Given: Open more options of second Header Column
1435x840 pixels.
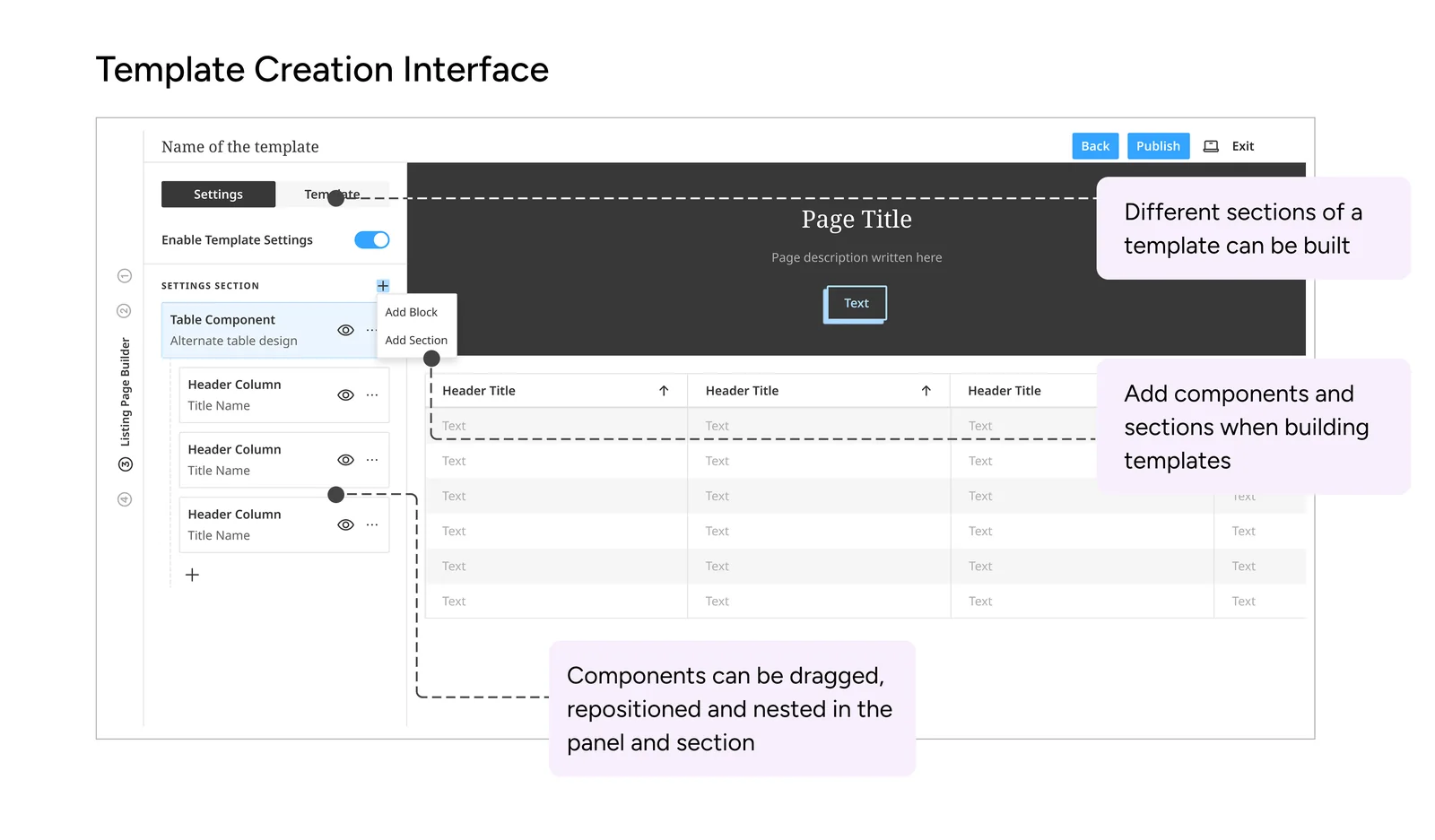Looking at the screenshot, I should coord(372,460).
